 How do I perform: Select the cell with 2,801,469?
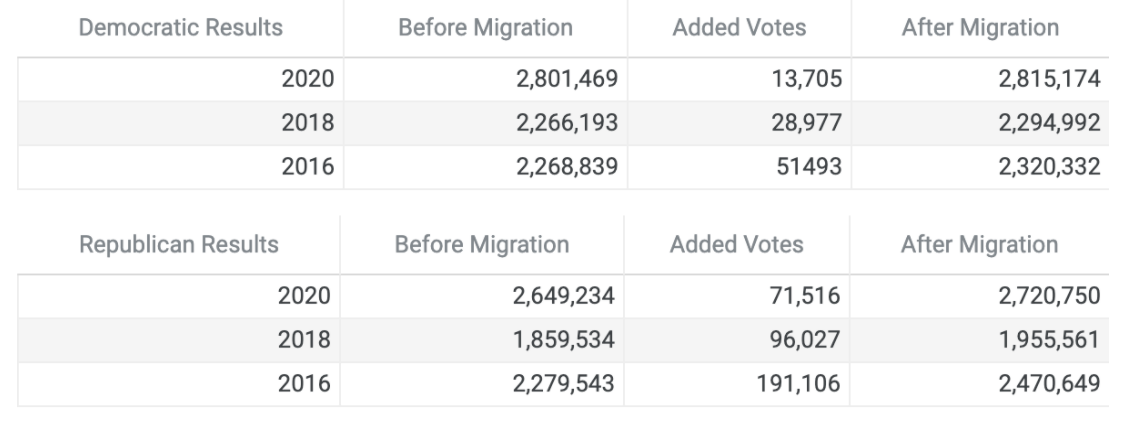pos(566,79)
